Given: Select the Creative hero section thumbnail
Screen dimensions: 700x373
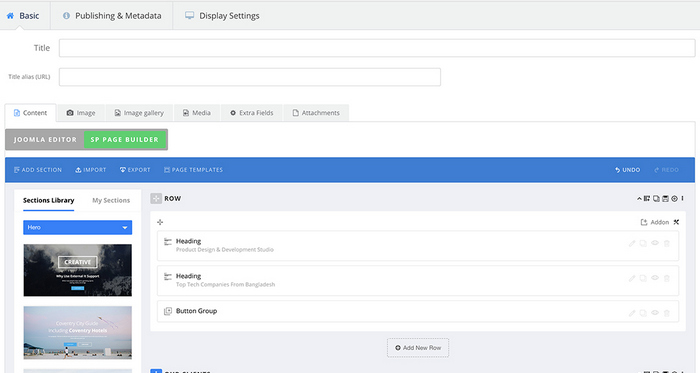Looking at the screenshot, I should click(78, 270).
